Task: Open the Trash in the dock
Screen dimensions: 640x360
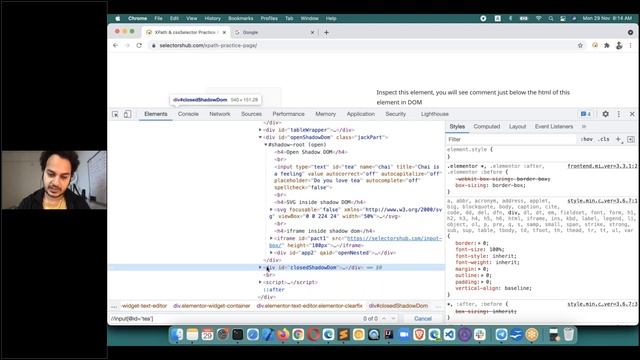Action: [569, 335]
